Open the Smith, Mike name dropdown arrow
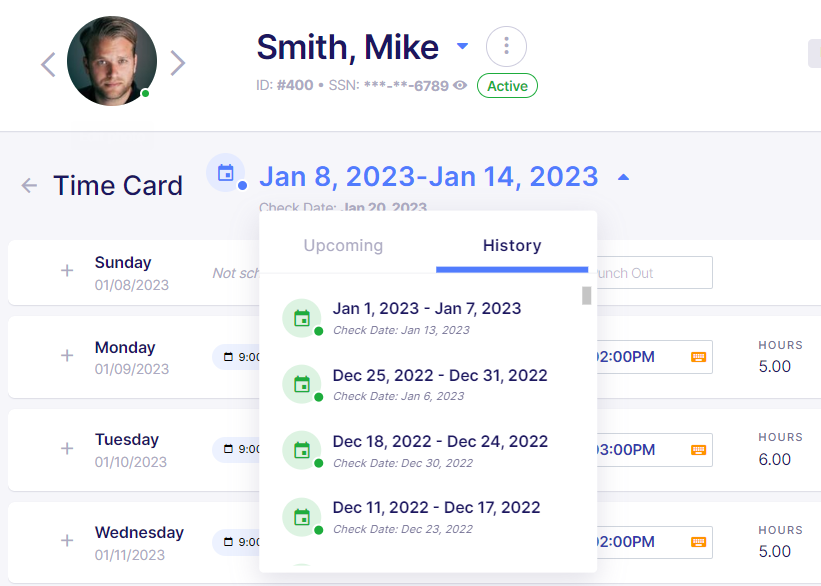This screenshot has height=586, width=821. pos(462,46)
